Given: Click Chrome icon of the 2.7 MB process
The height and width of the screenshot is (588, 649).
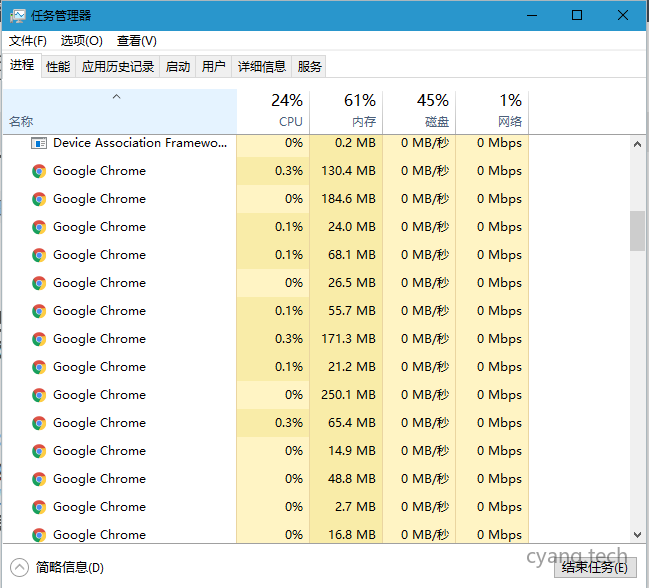Looking at the screenshot, I should 39,507.
